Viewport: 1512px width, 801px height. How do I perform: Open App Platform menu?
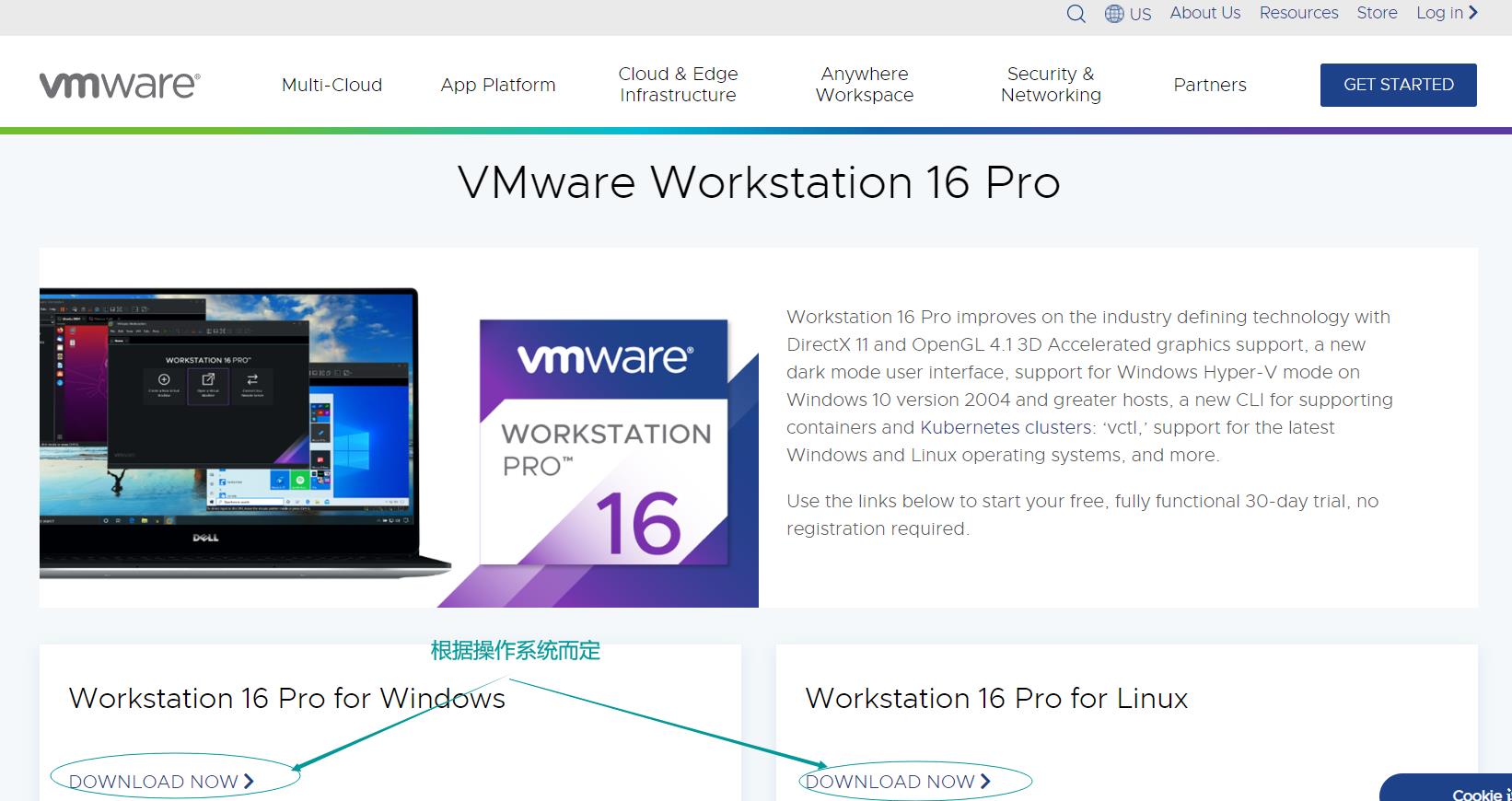tap(498, 85)
